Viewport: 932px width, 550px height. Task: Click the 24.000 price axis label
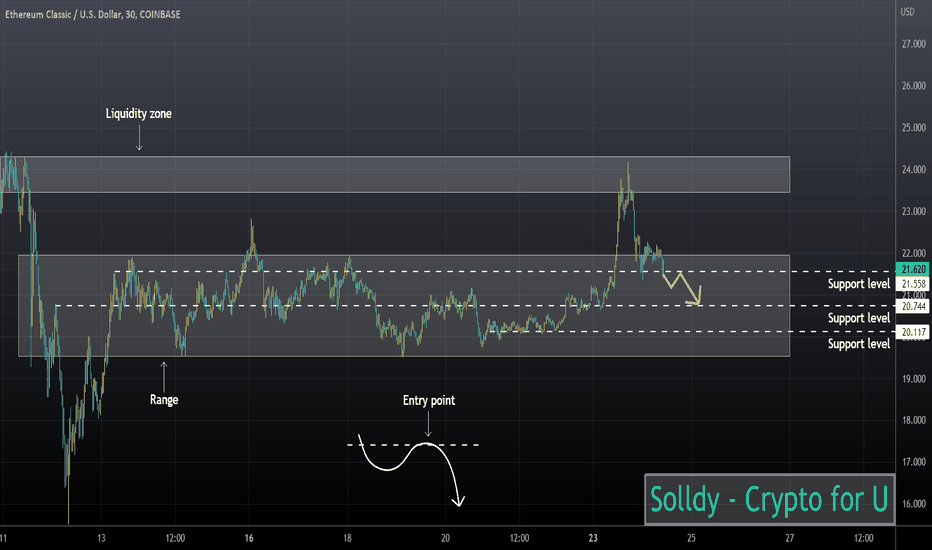(x=914, y=169)
